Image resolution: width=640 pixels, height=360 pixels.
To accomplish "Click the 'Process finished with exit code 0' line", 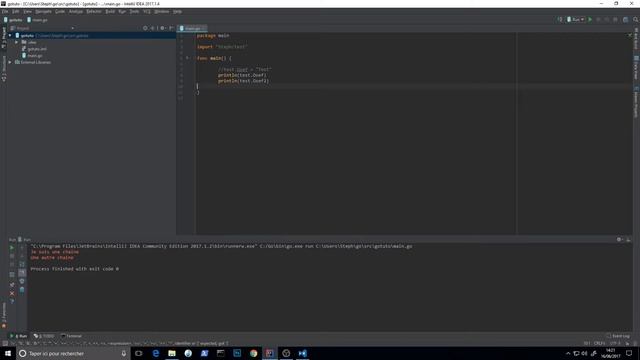I will 75,269.
